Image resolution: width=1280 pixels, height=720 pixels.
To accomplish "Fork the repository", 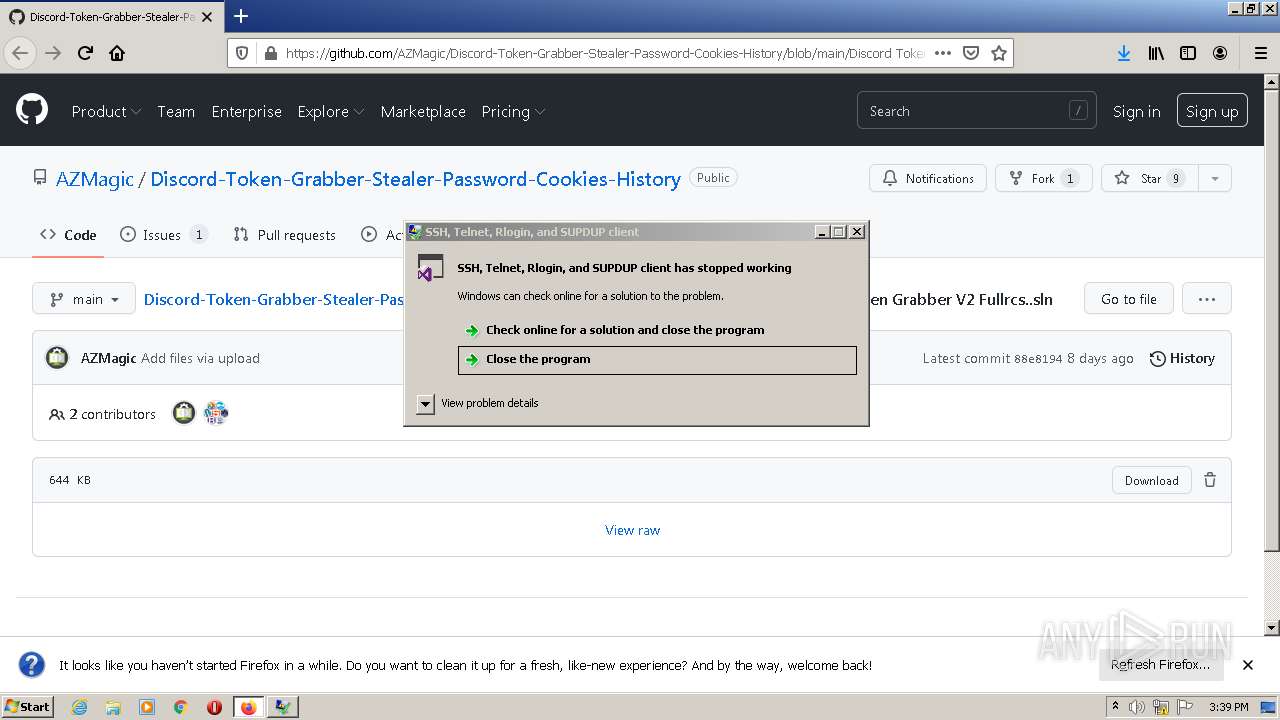I will pos(1044,178).
